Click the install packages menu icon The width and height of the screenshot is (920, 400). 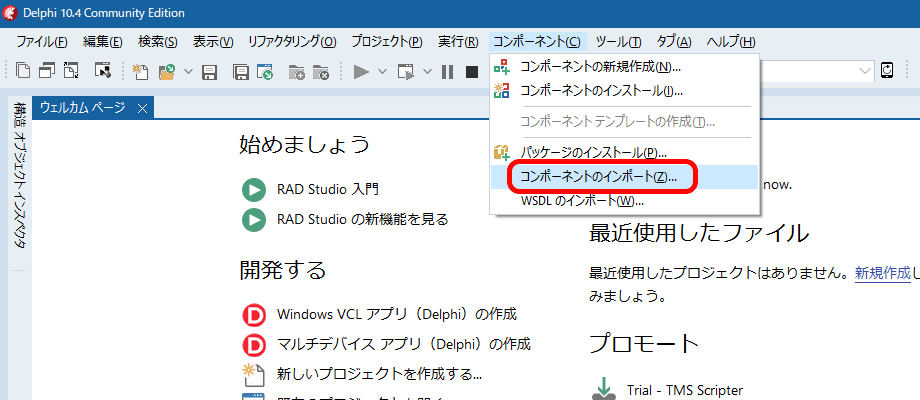pyautogui.click(x=502, y=153)
